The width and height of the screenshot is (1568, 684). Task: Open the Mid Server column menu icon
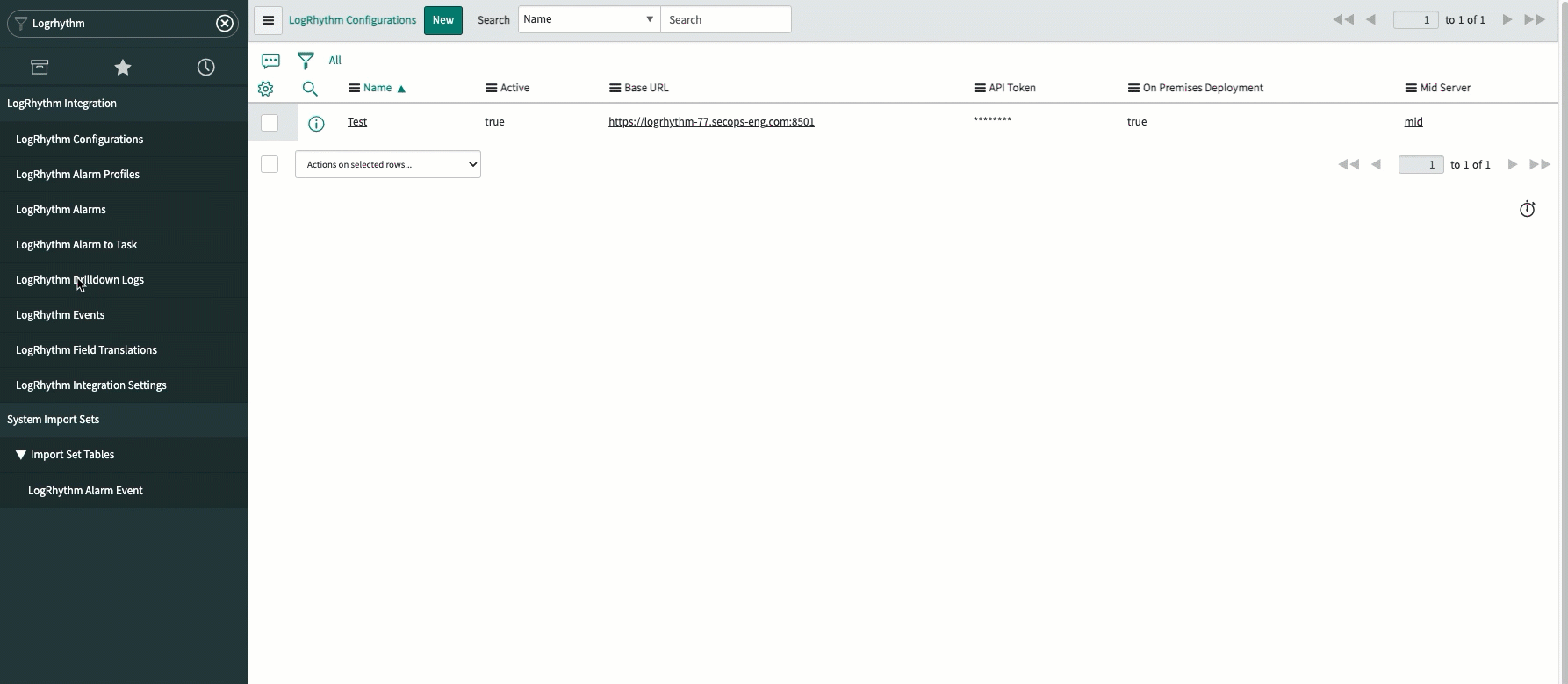pos(1411,88)
